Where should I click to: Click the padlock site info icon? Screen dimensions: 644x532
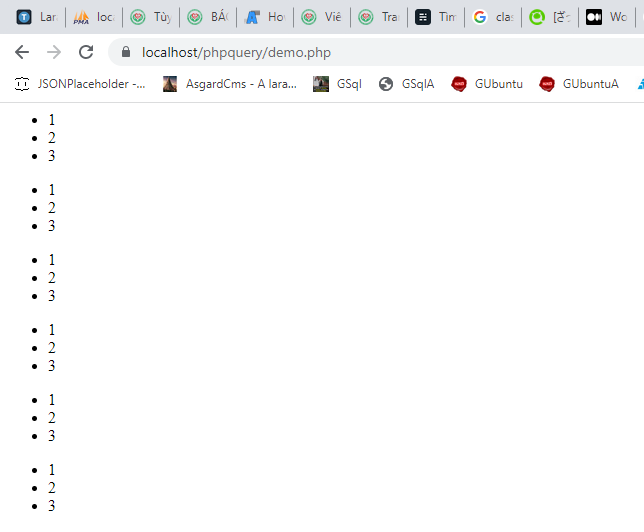point(126,53)
